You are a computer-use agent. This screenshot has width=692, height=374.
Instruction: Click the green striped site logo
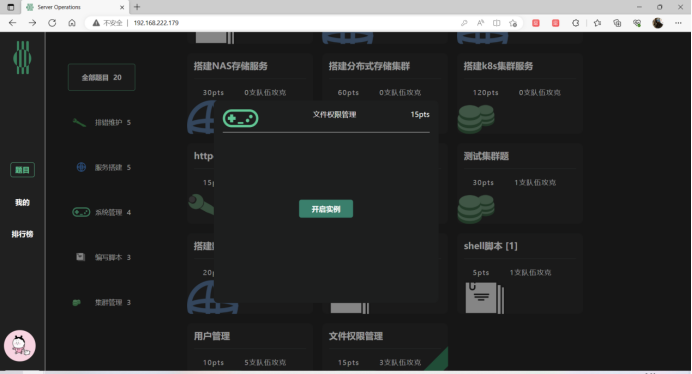tap(22, 57)
